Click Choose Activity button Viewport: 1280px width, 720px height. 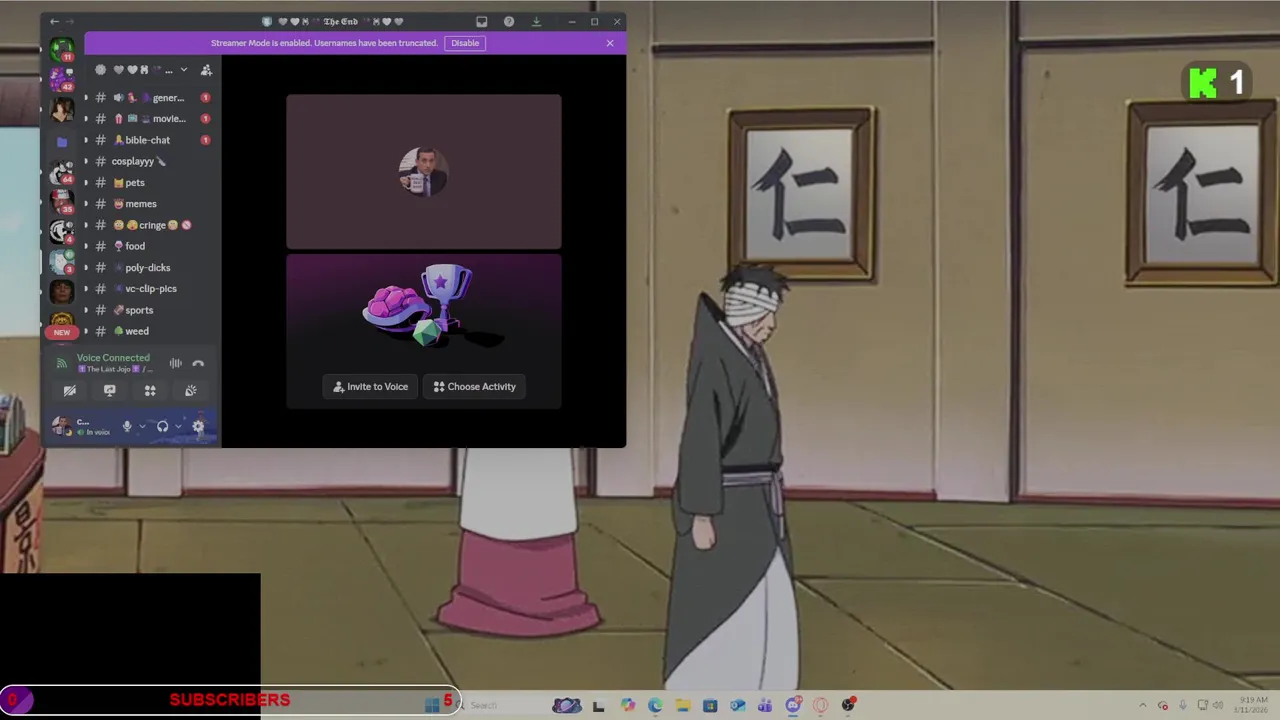click(475, 387)
